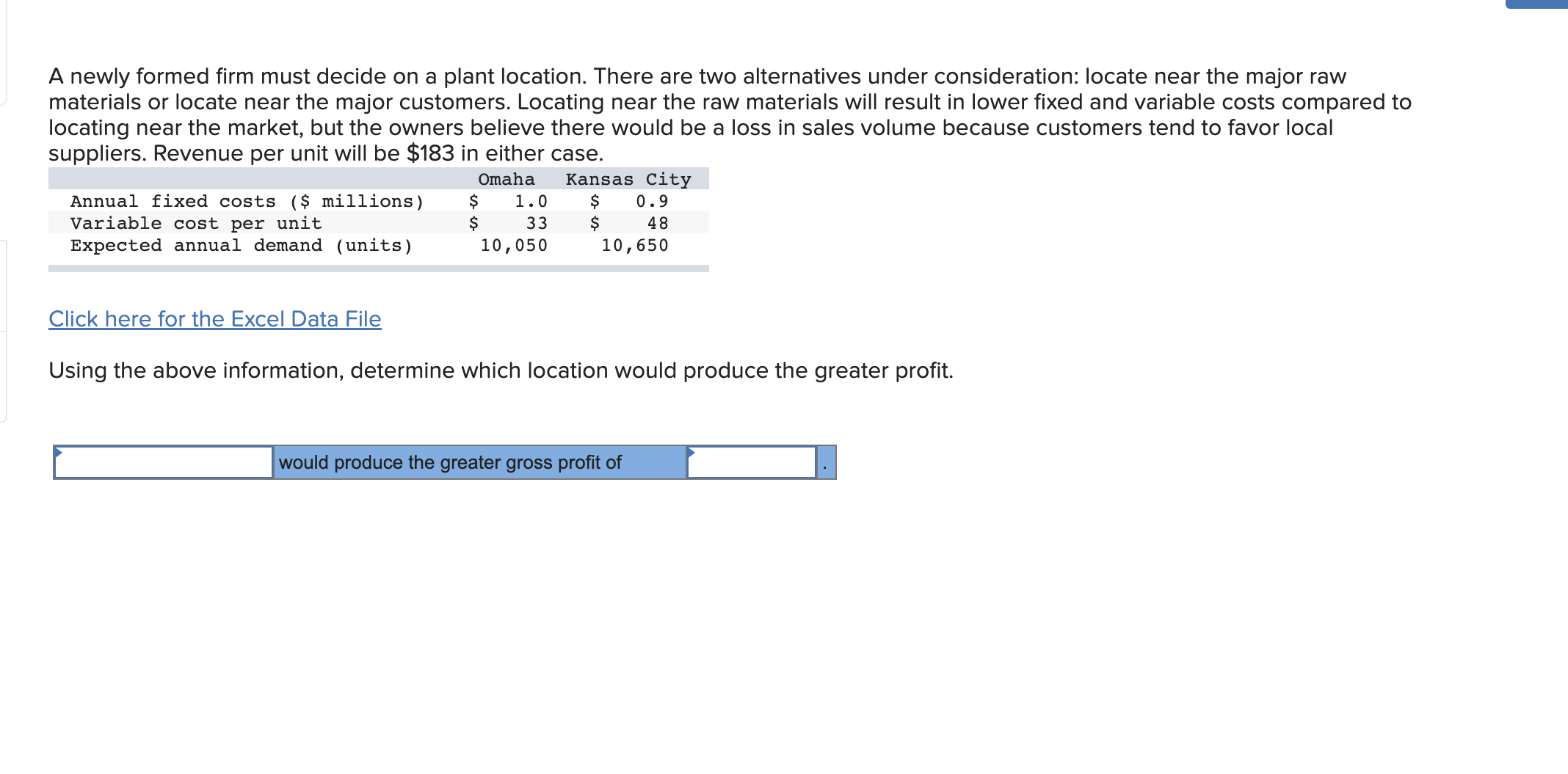Viewport: 1568px width, 774px height.
Task: Select Omaha's variable cost value 33
Action: click(x=537, y=223)
